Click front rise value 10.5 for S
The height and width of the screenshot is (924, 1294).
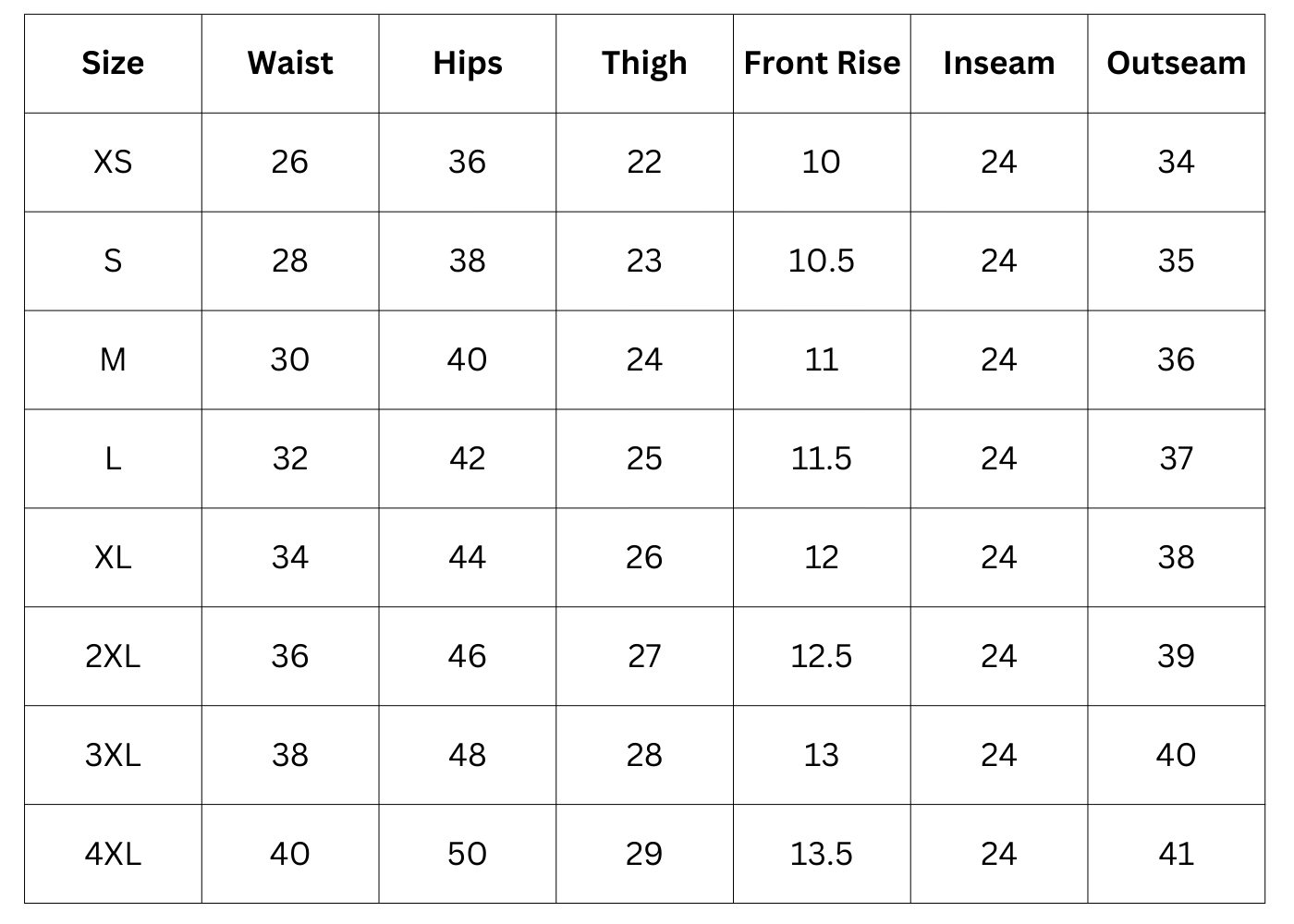tap(822, 261)
